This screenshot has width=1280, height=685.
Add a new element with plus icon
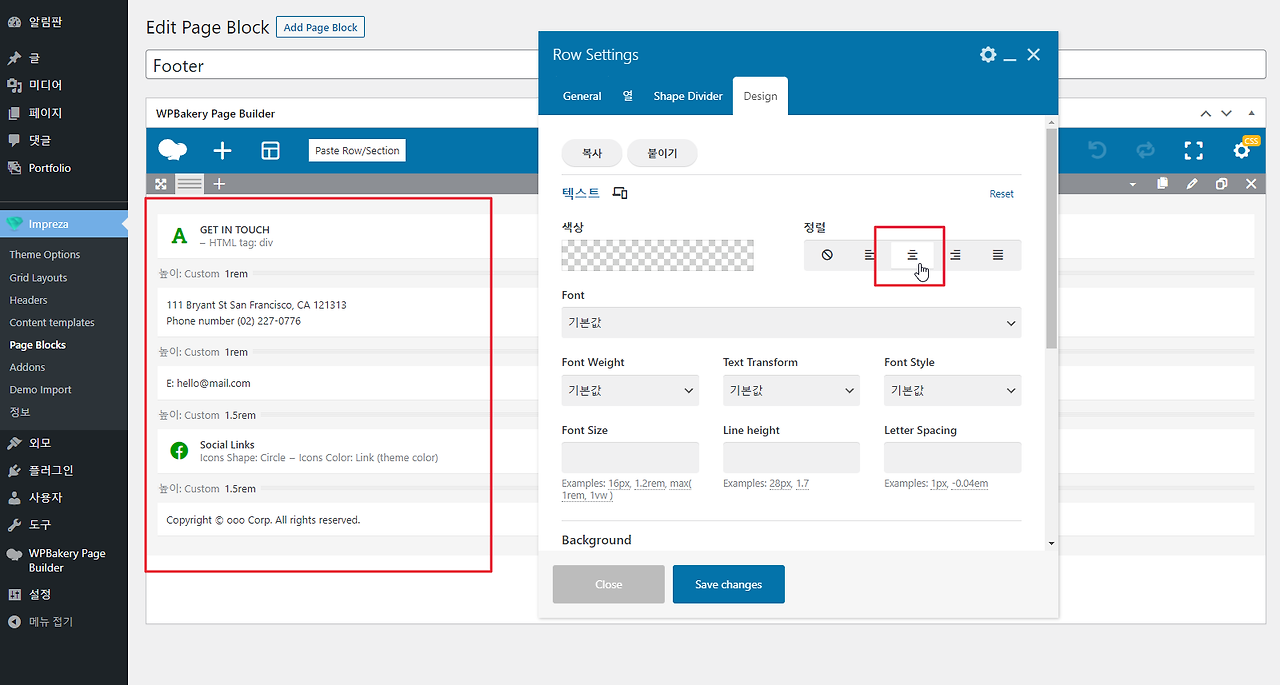click(222, 150)
